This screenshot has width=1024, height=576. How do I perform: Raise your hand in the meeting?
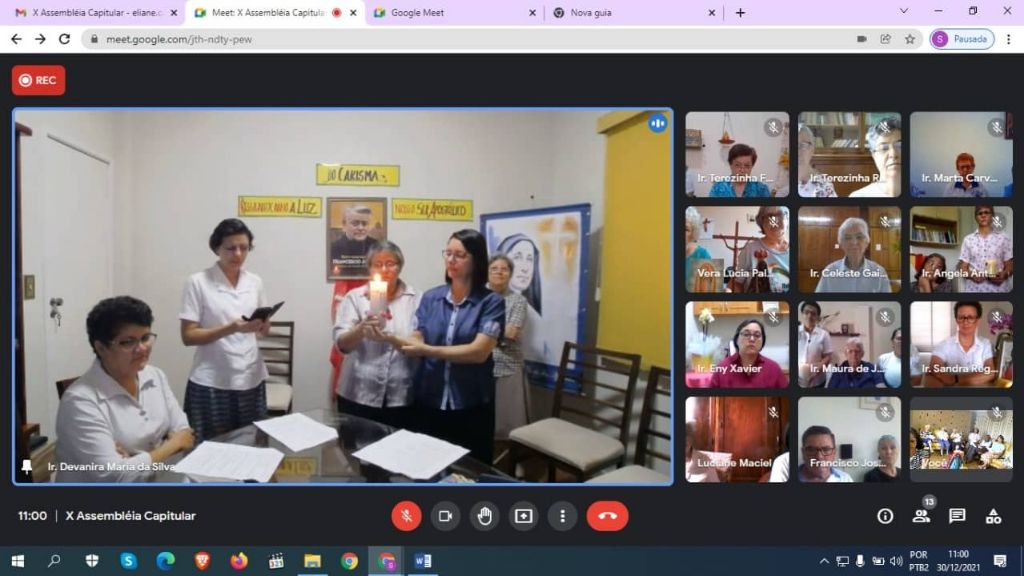484,516
